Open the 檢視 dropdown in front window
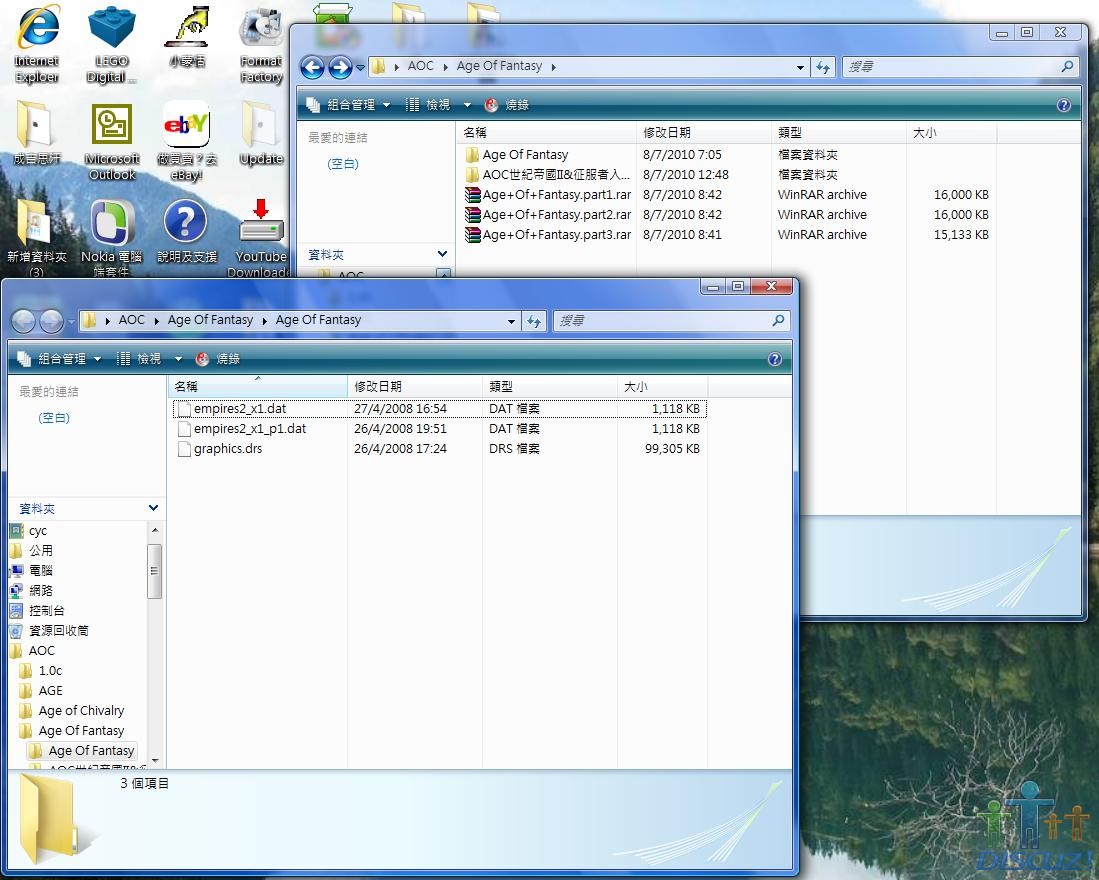1099x880 pixels. pyautogui.click(x=150, y=359)
